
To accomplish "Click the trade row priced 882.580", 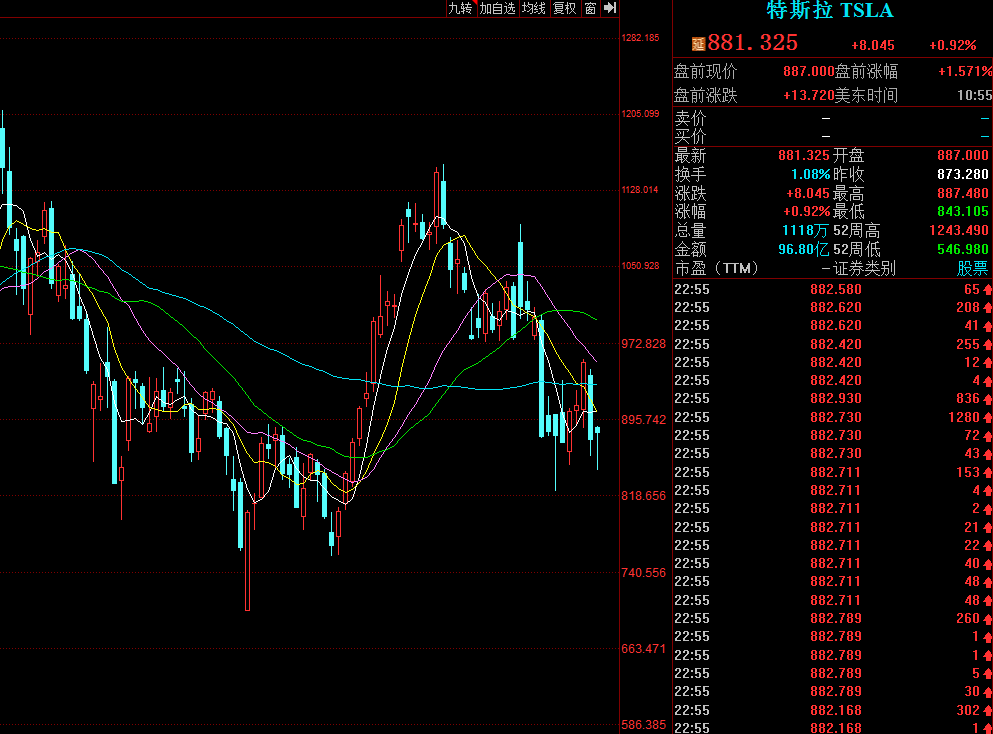I will [x=832, y=289].
